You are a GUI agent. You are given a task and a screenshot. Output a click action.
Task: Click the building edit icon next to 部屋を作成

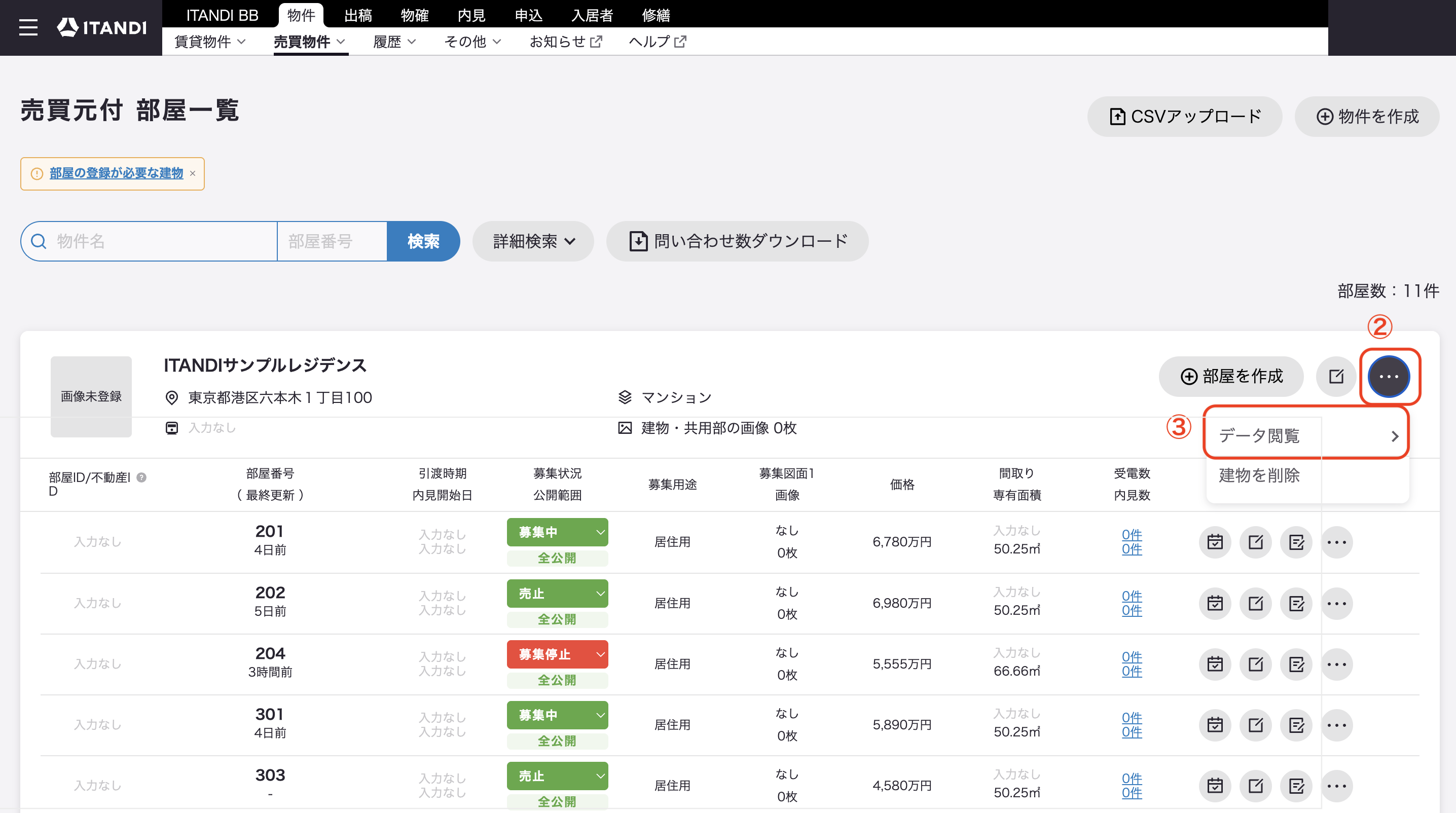tap(1336, 376)
